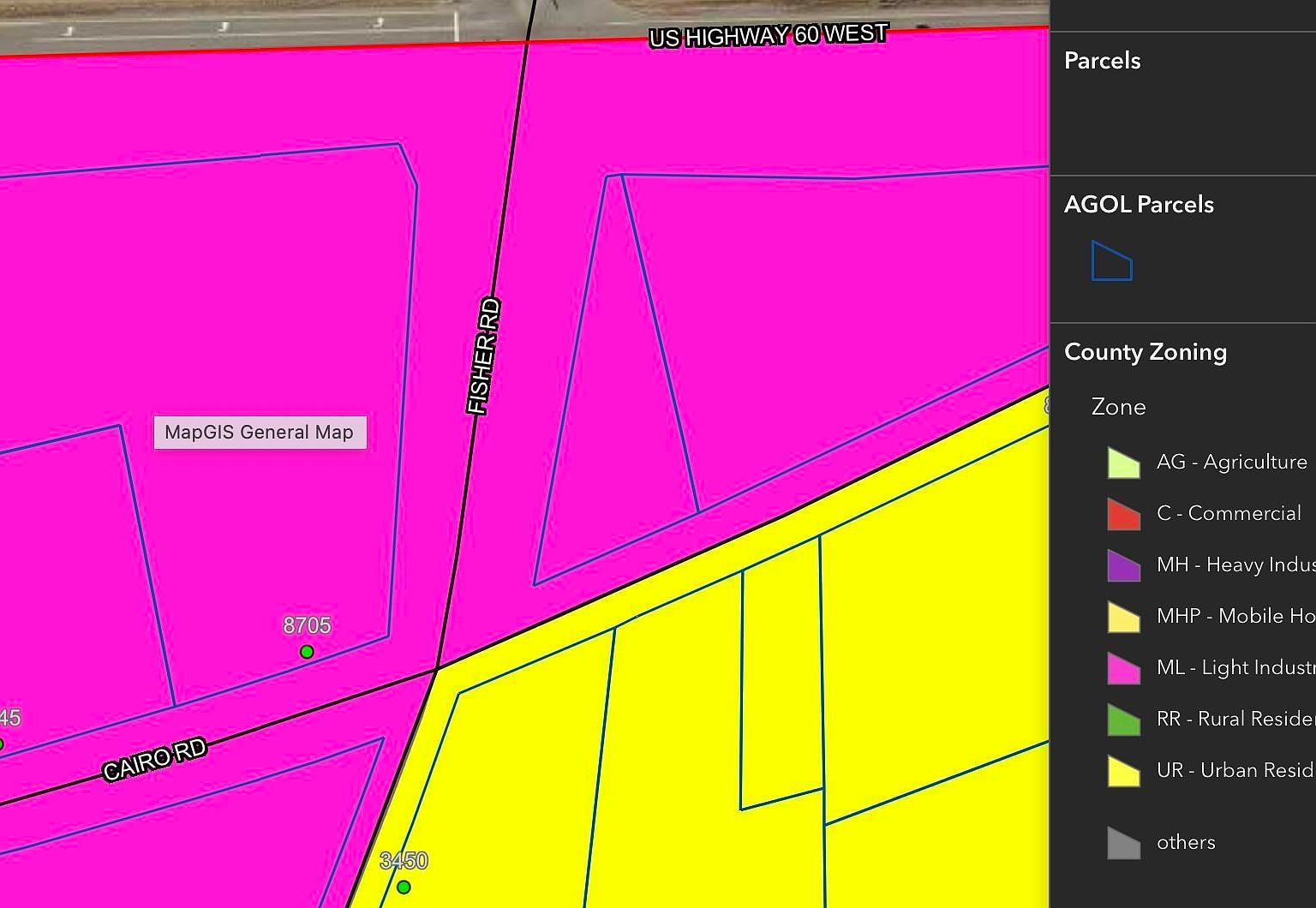1316x908 pixels.
Task: Click the gray 'others' zoning category icon
Action: tap(1123, 842)
